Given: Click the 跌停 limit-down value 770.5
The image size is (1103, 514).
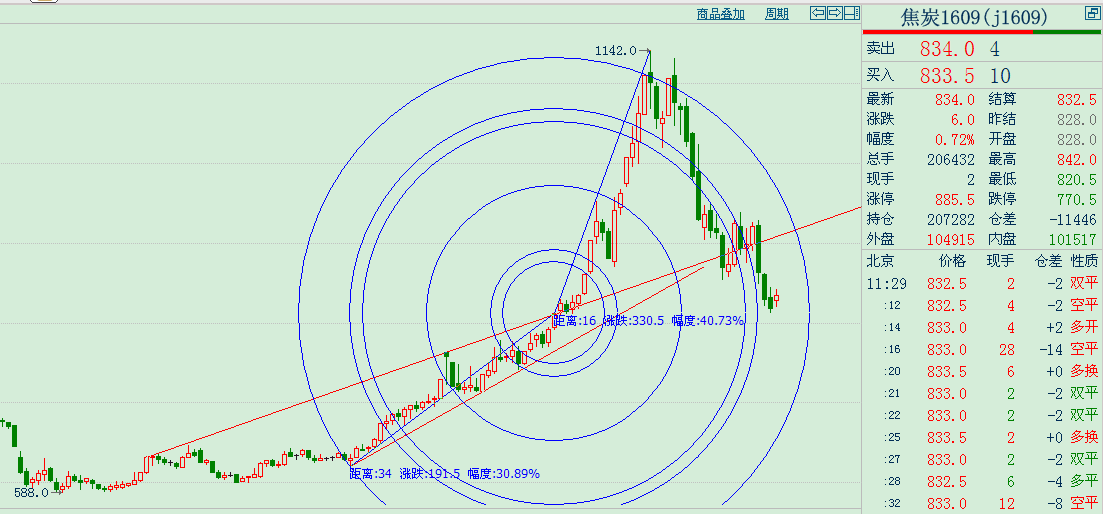Looking at the screenshot, I should point(1076,199).
